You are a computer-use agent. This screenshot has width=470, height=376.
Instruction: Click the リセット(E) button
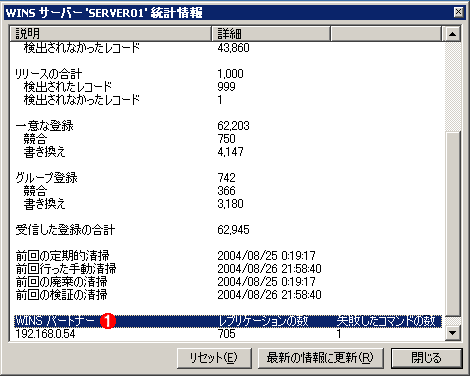point(214,358)
